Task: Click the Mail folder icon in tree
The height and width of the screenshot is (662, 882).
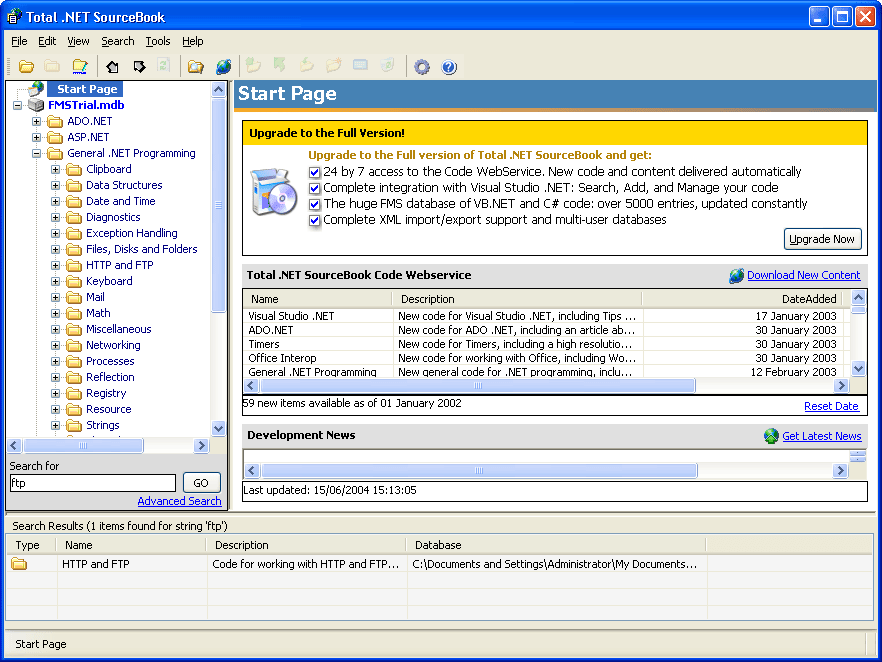Action: [74, 297]
